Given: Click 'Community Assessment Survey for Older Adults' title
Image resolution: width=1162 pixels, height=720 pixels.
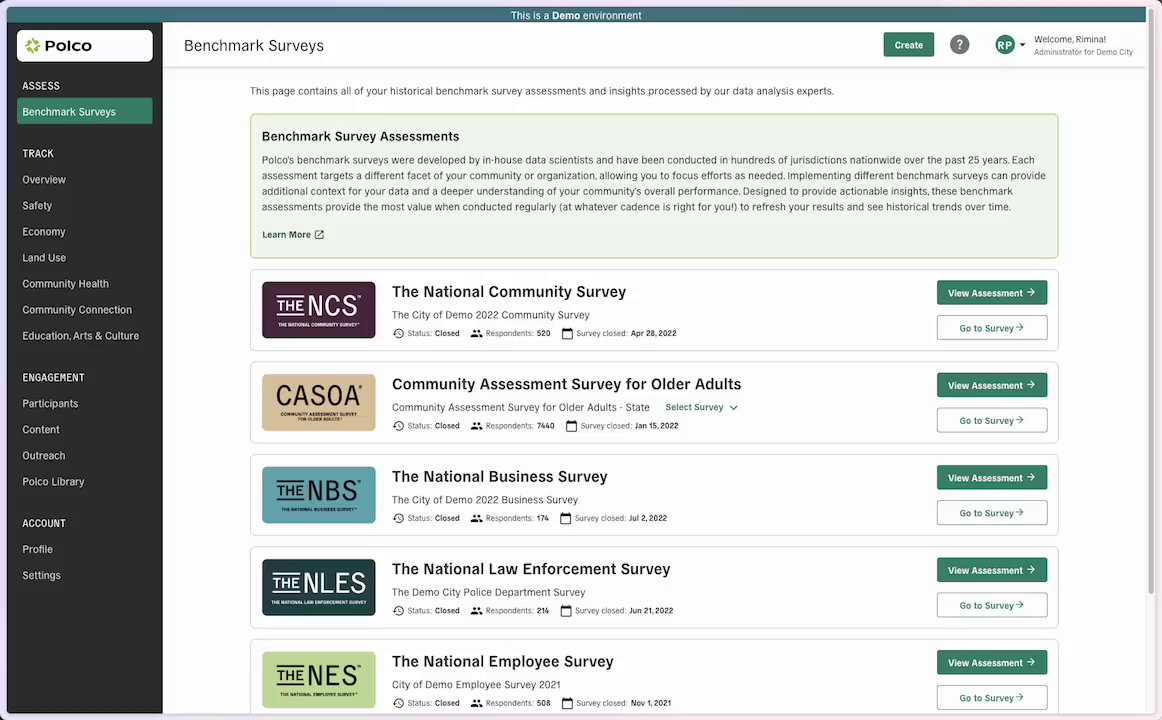Looking at the screenshot, I should tap(566, 384).
